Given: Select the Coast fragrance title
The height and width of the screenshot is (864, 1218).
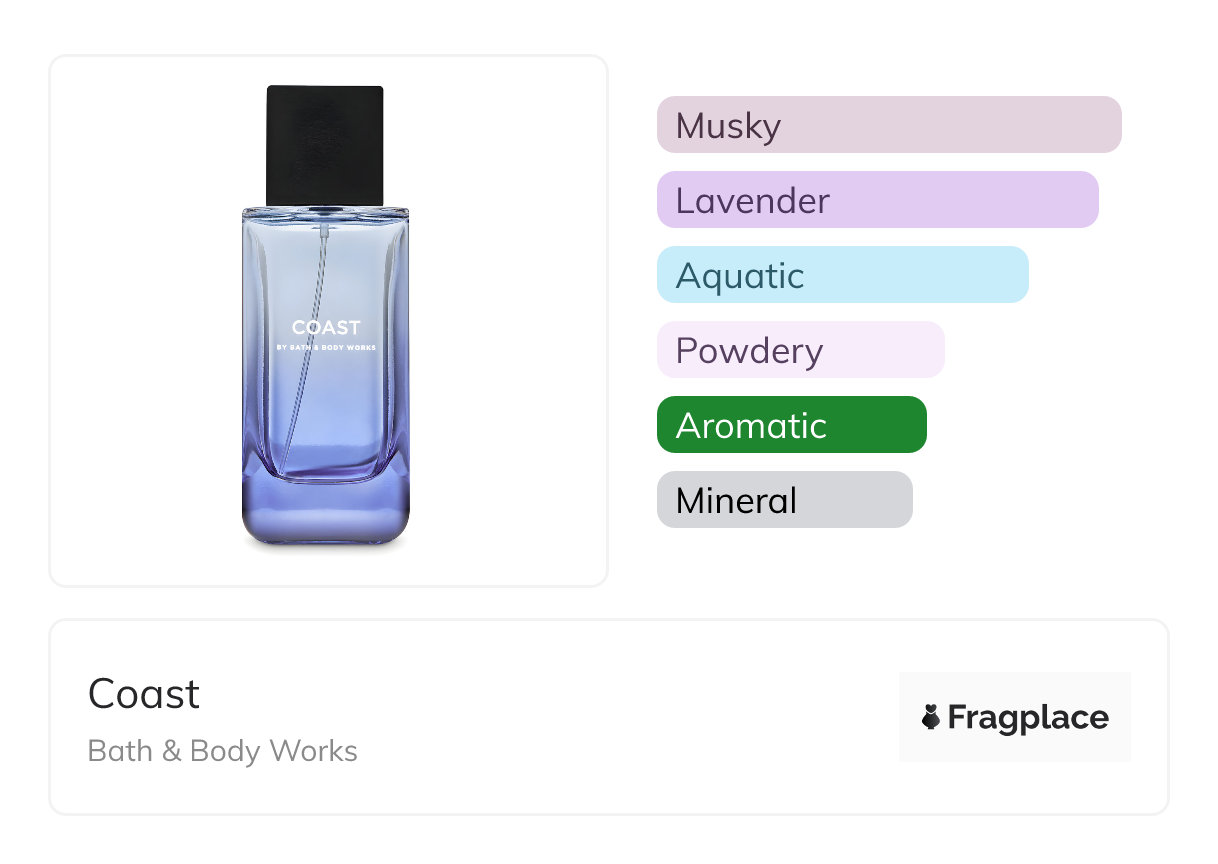Looking at the screenshot, I should tap(144, 694).
